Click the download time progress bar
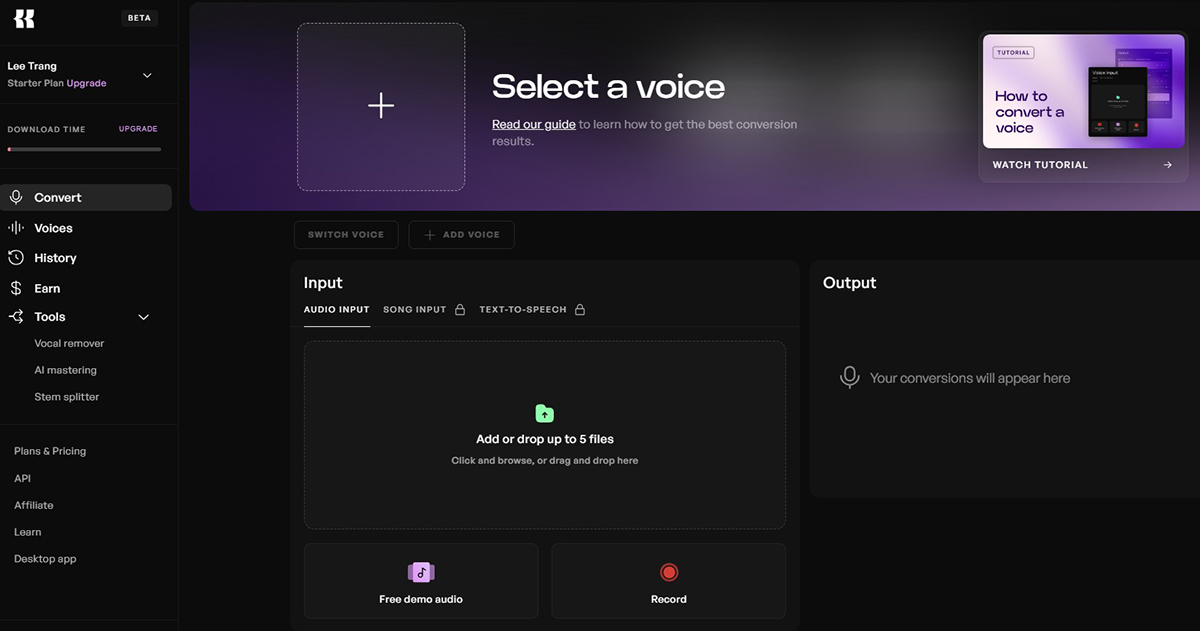 tap(84, 149)
